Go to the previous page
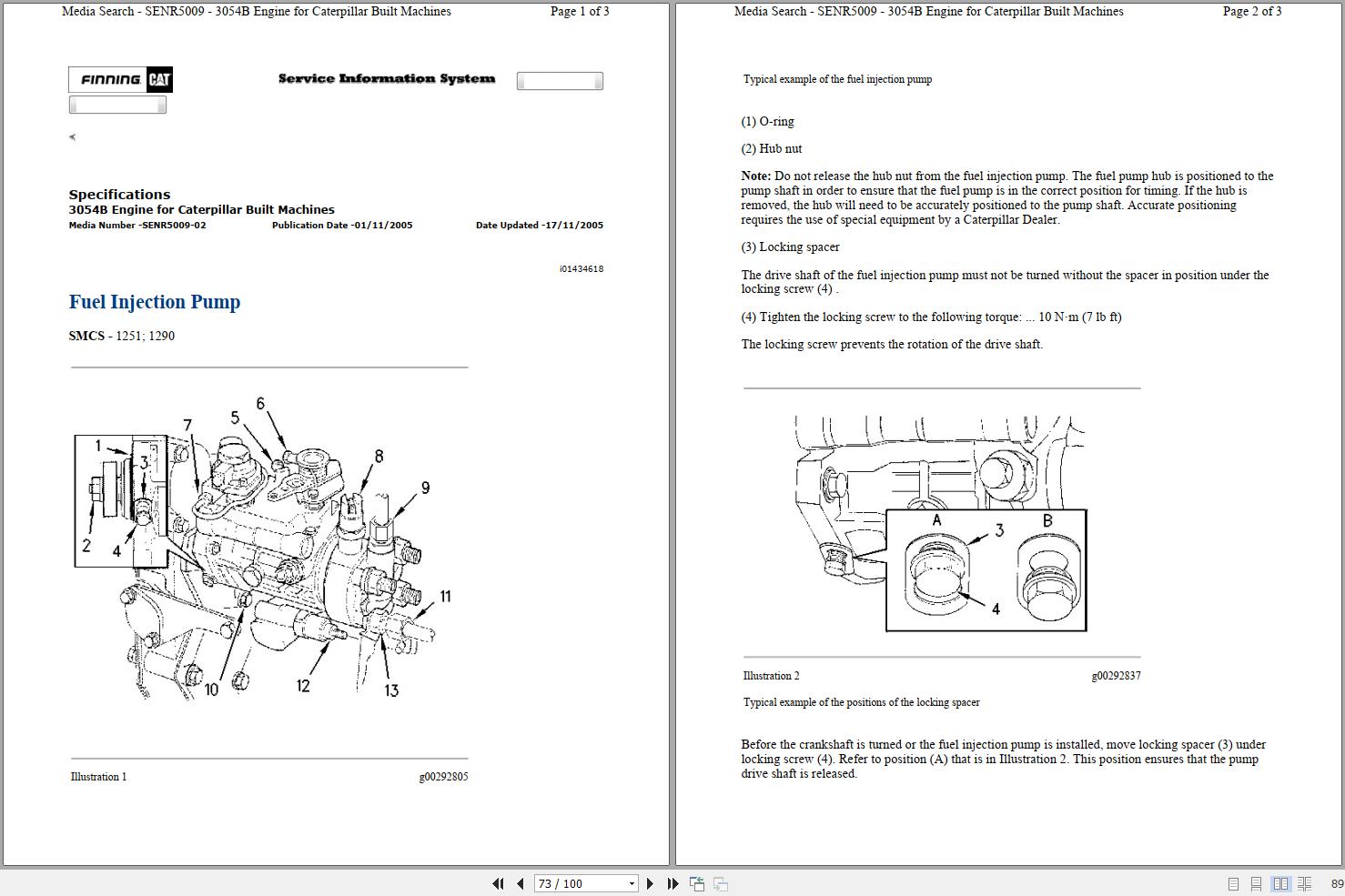Viewport: 1345px width, 896px height. point(519,883)
